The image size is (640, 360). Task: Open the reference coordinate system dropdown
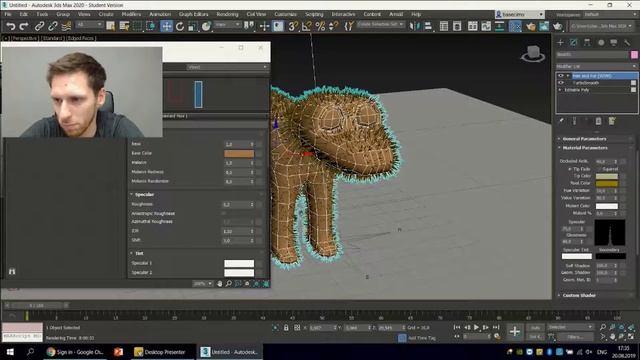tap(228, 25)
